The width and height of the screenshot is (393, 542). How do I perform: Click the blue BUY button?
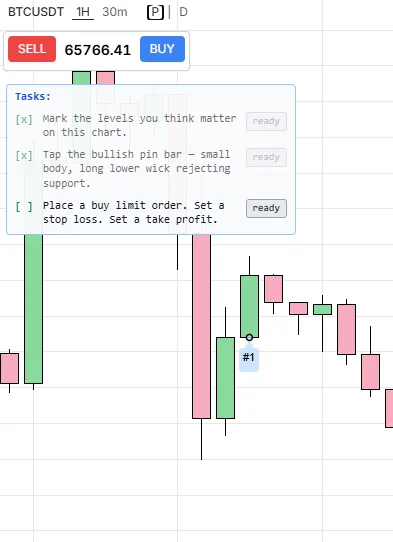tap(162, 49)
